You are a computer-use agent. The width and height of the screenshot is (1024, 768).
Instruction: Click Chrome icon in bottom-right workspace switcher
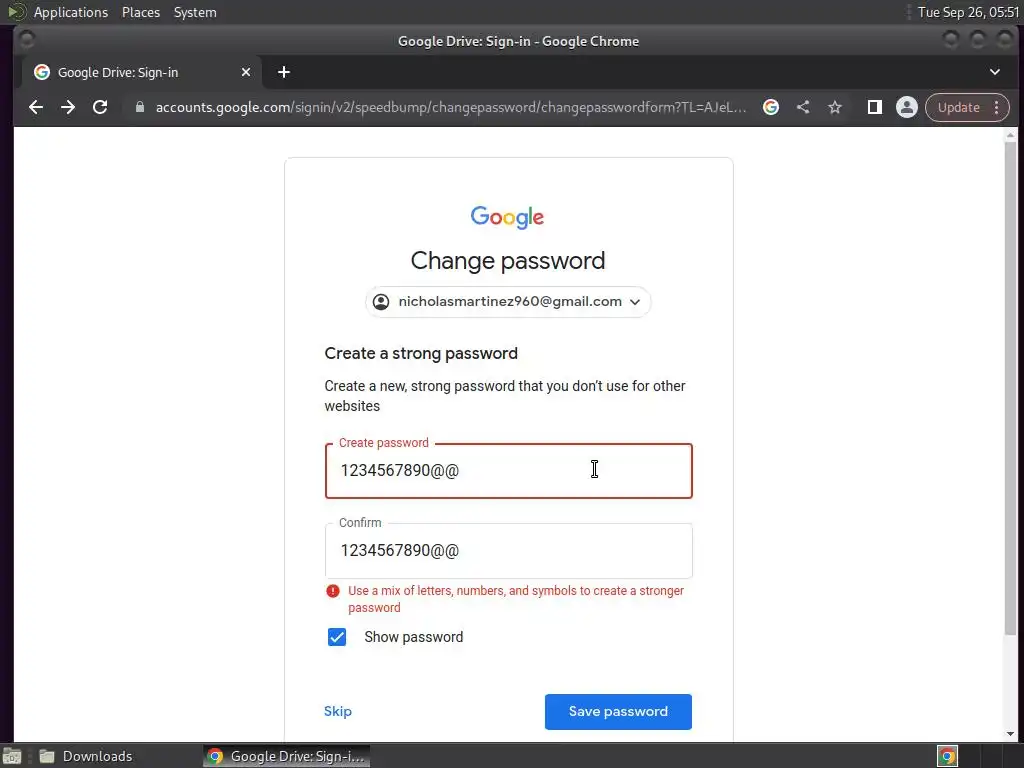pyautogui.click(x=947, y=756)
